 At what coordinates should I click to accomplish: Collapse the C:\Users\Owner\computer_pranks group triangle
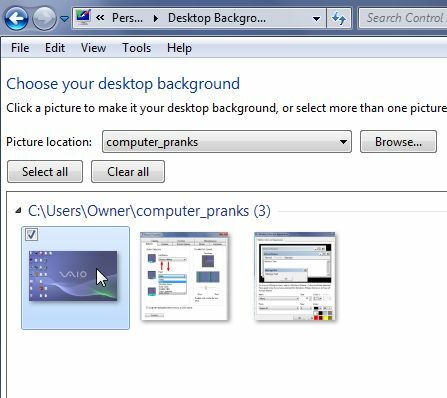click(19, 210)
